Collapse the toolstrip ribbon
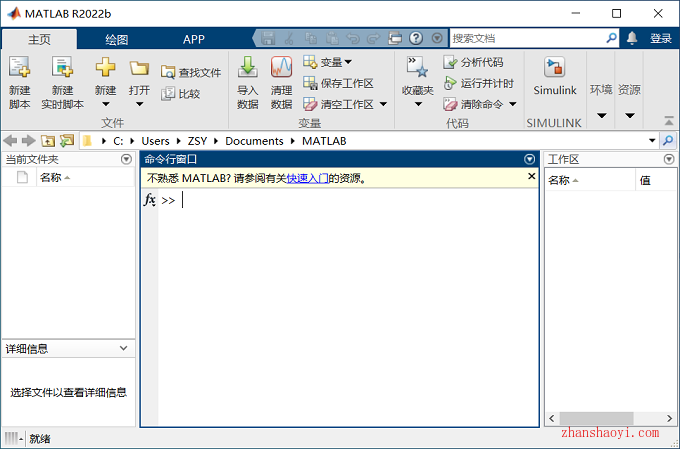 pyautogui.click(x=669, y=121)
